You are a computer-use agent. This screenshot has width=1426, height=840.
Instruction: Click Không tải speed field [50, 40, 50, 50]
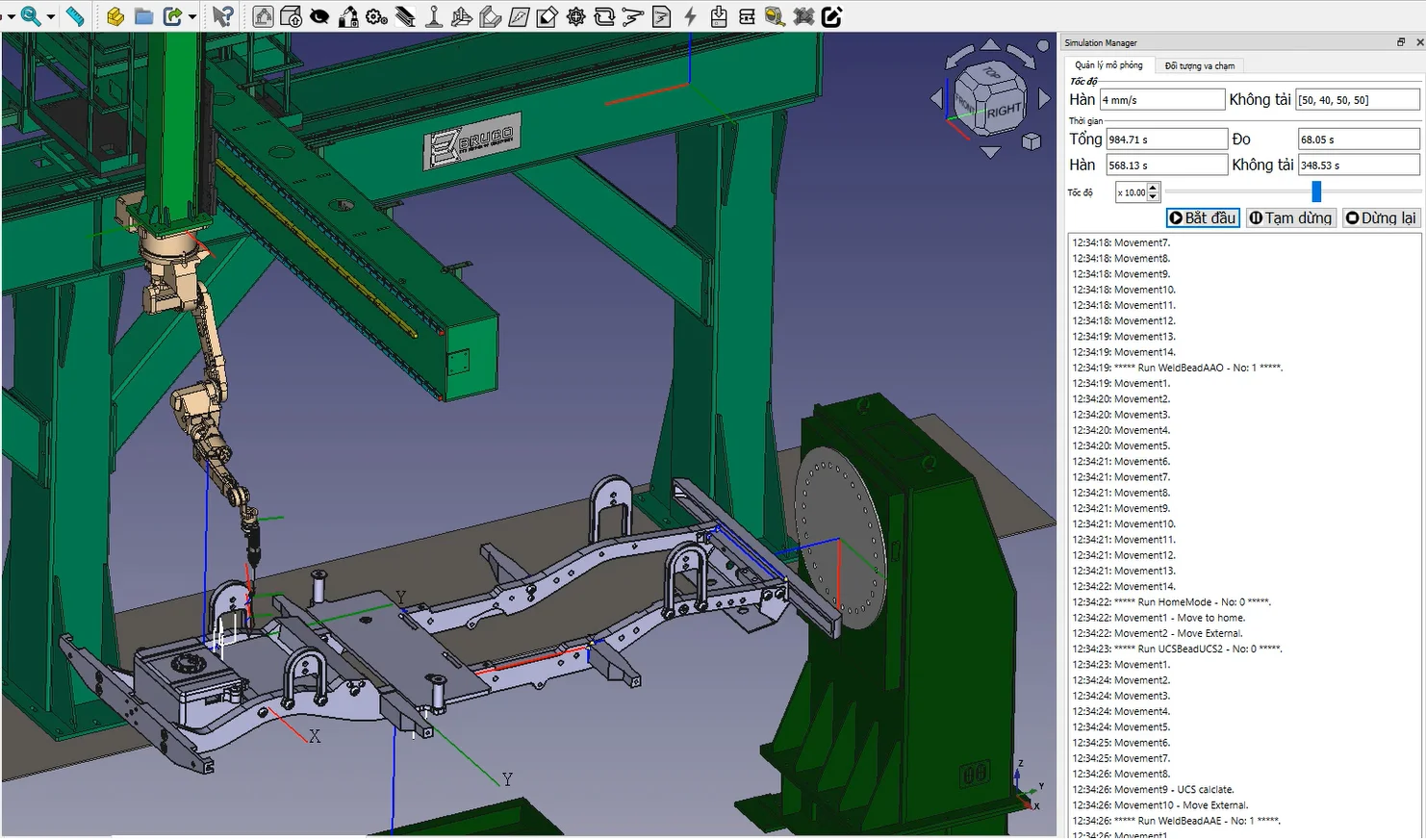click(x=1358, y=99)
